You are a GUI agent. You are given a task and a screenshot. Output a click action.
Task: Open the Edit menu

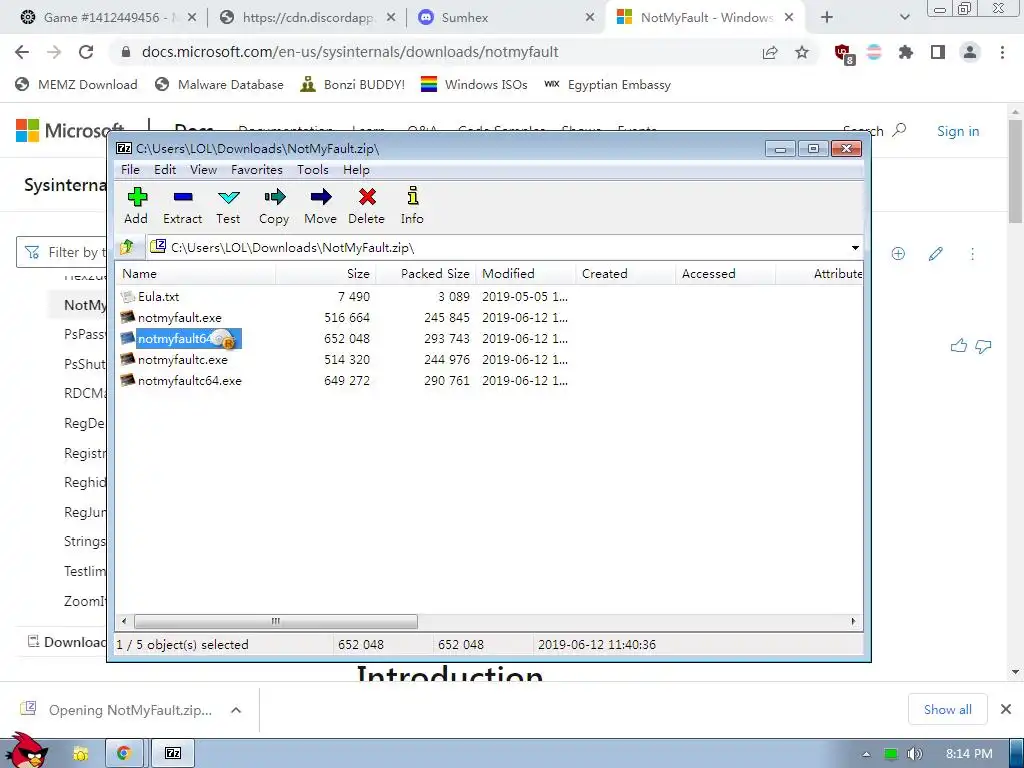[x=165, y=170]
